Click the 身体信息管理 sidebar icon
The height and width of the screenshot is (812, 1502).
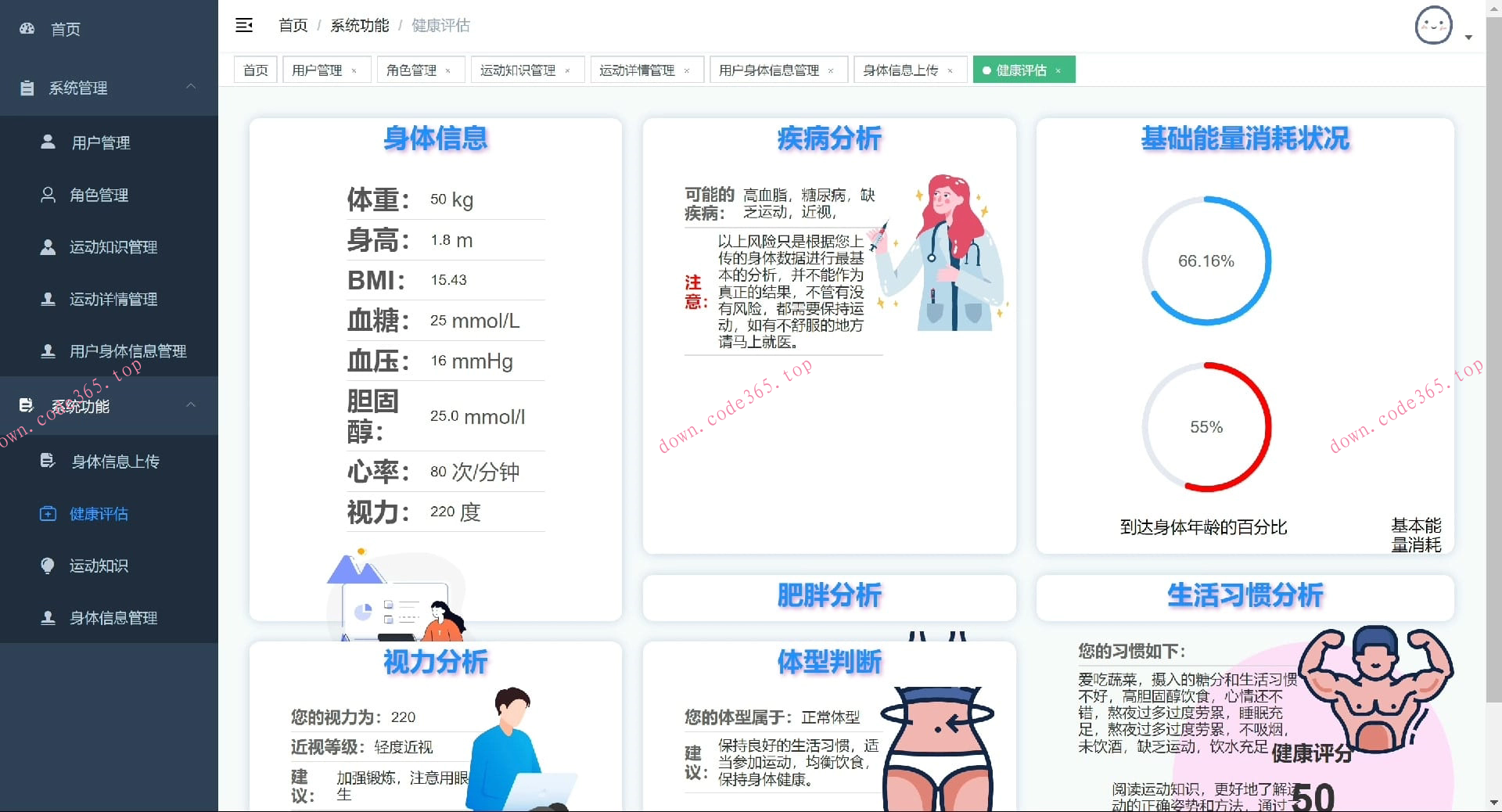(x=47, y=618)
